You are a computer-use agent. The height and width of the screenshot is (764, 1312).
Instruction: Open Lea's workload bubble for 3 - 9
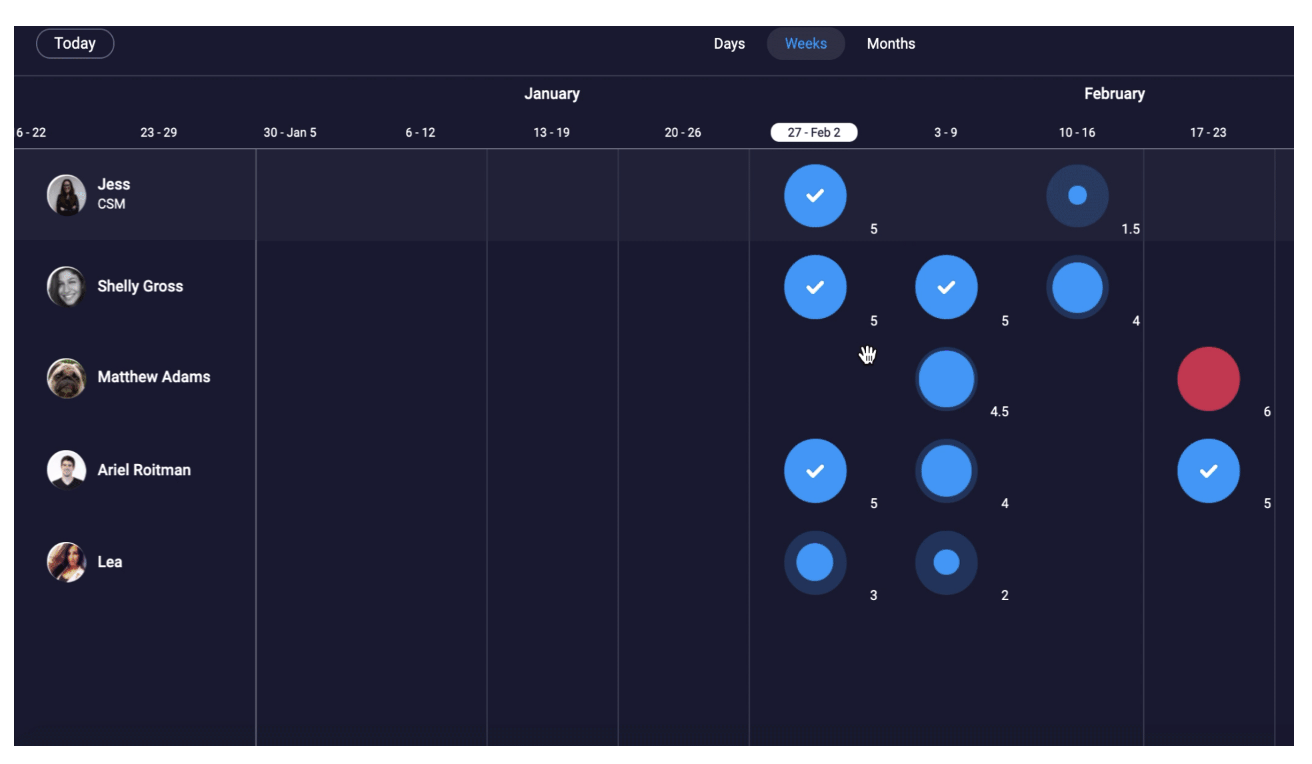[946, 563]
